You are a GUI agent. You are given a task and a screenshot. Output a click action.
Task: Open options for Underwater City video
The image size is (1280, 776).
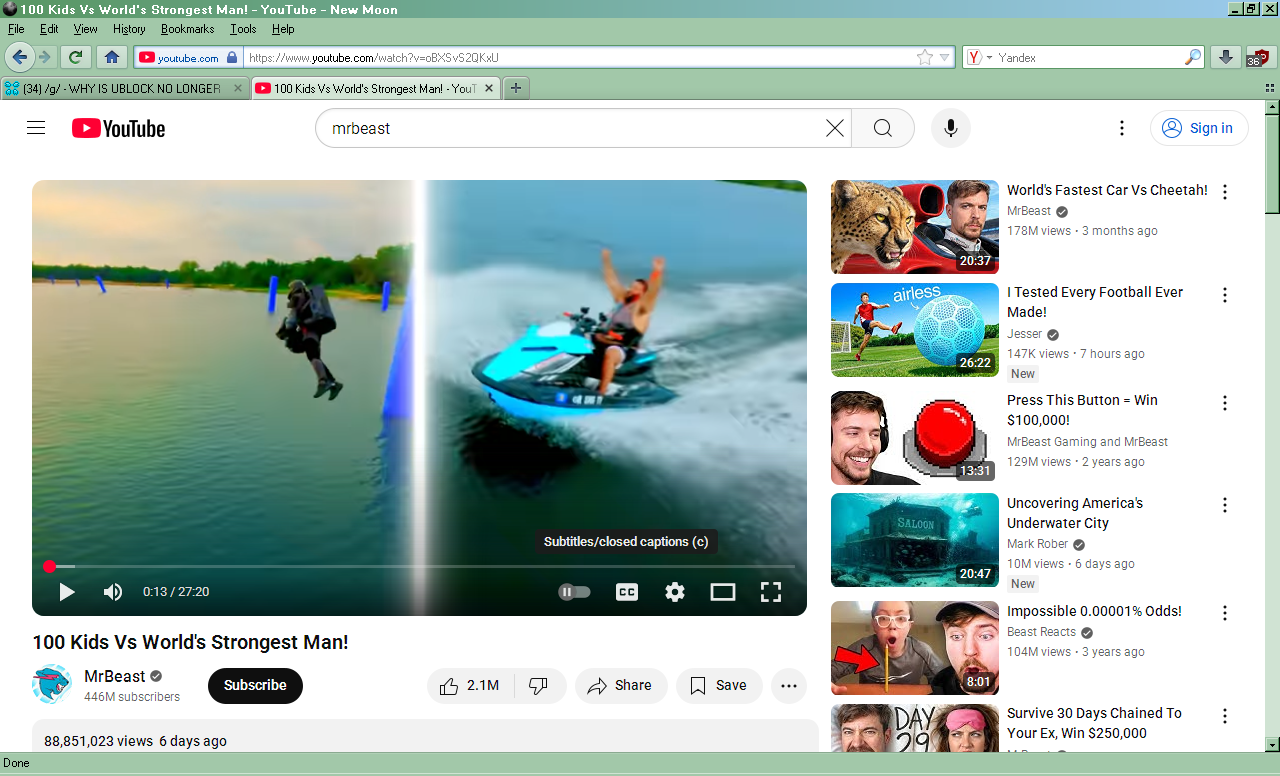(1225, 505)
